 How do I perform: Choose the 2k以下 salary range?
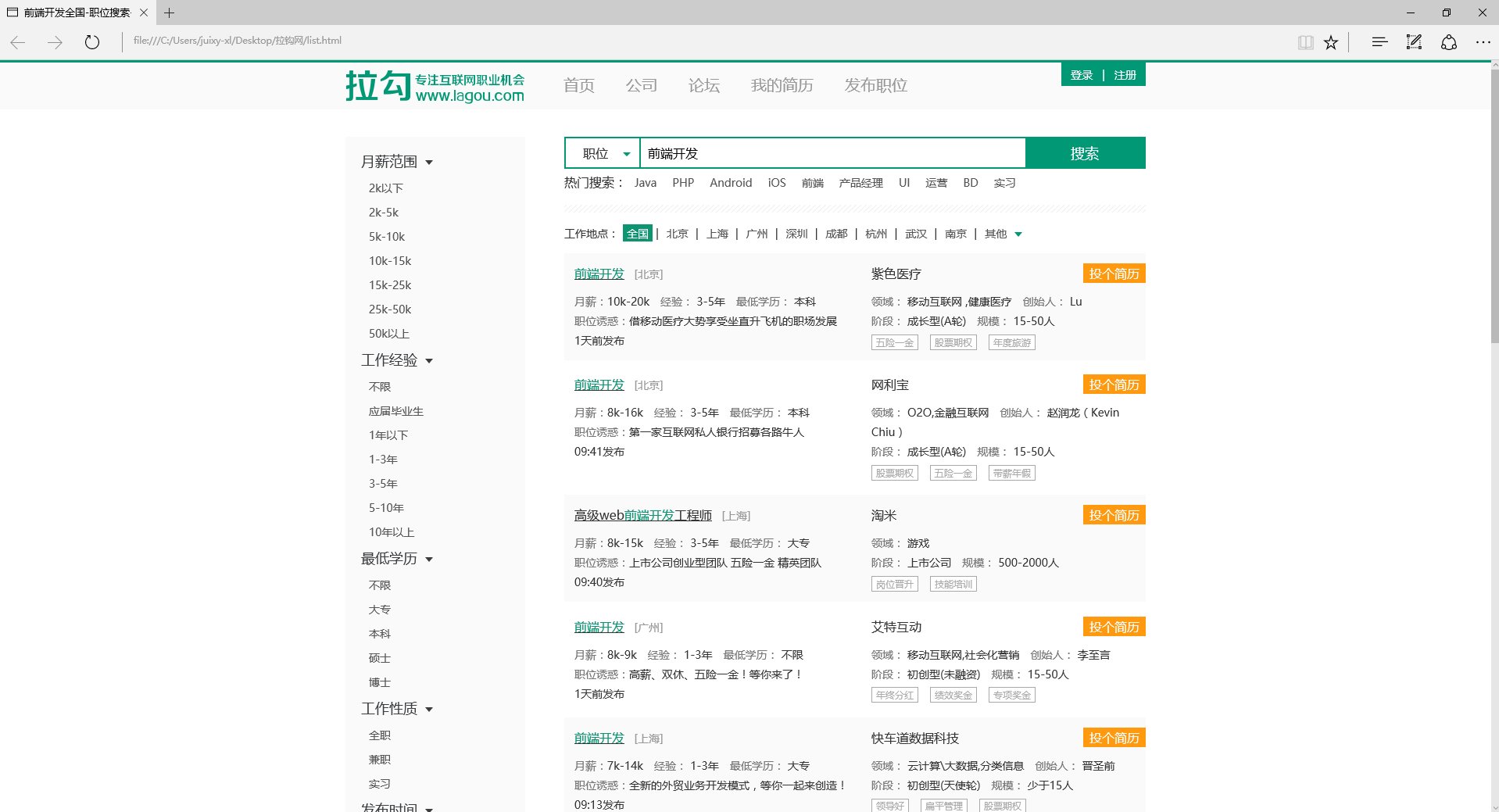386,188
